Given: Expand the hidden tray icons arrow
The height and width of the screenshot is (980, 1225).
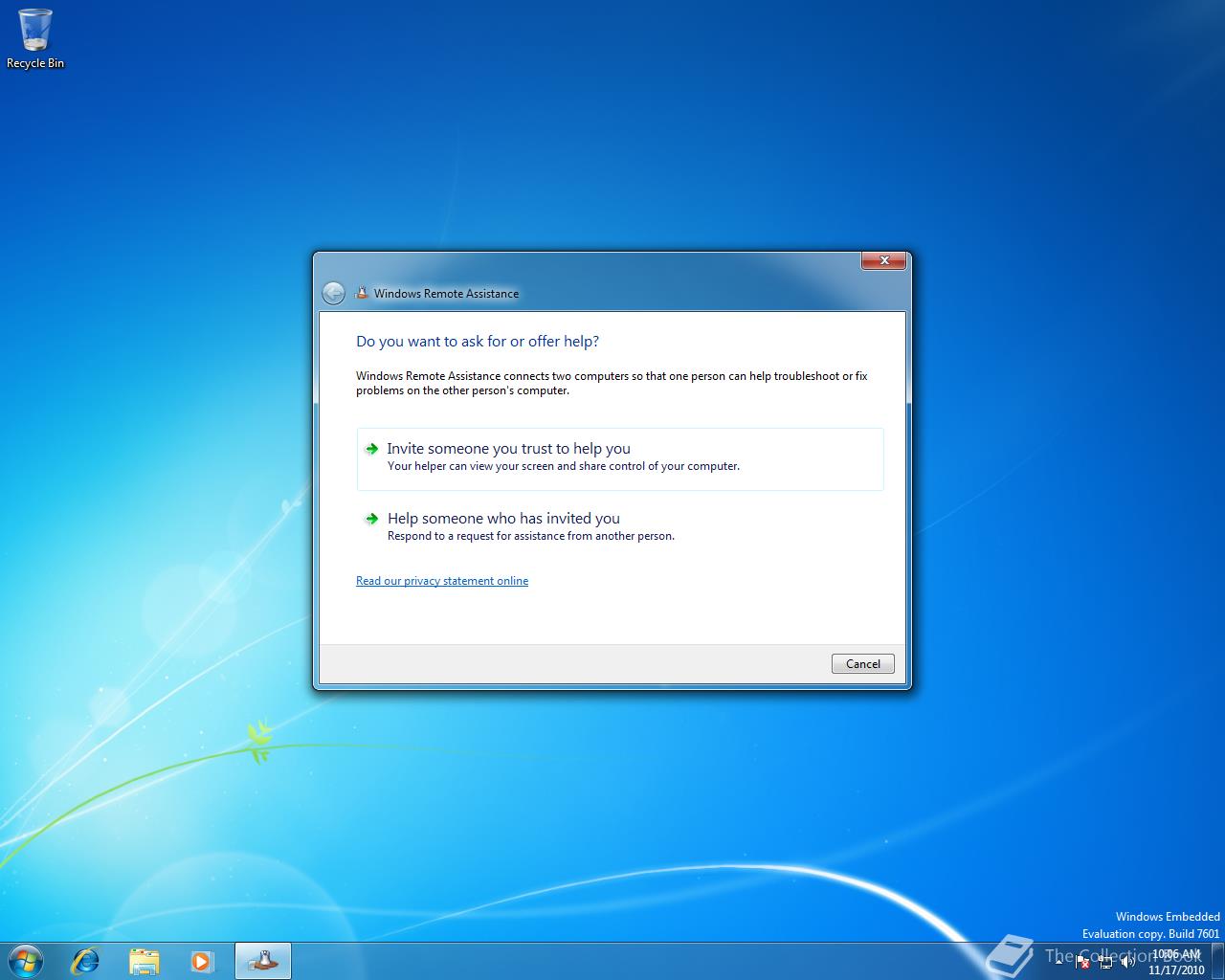Looking at the screenshot, I should point(1058,962).
